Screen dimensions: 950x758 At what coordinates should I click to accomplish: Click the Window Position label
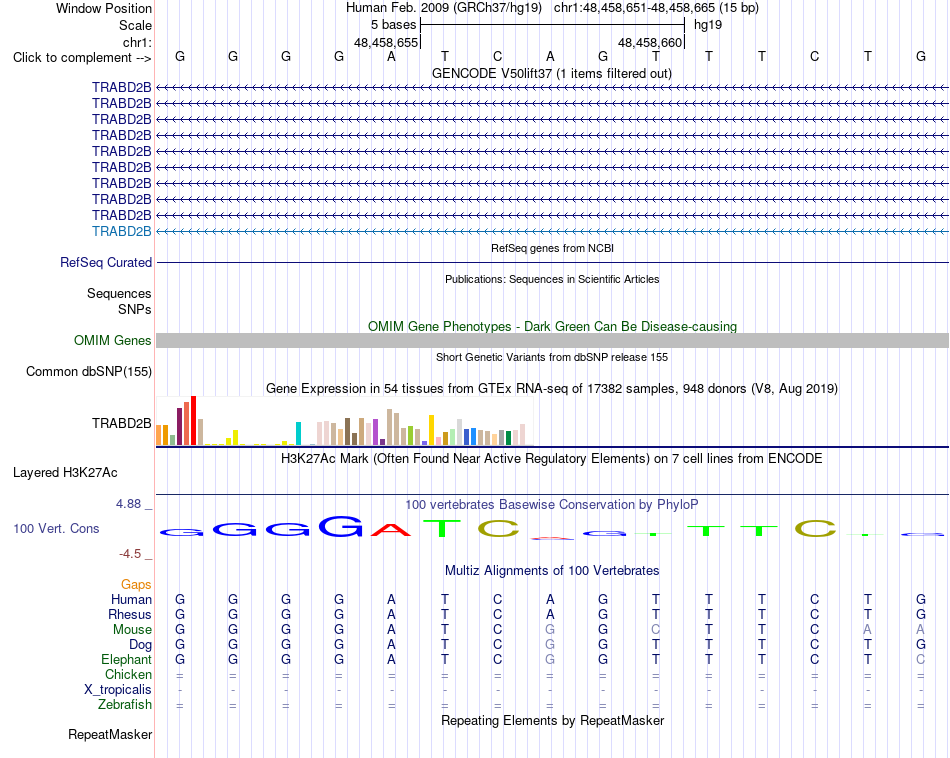(x=104, y=8)
